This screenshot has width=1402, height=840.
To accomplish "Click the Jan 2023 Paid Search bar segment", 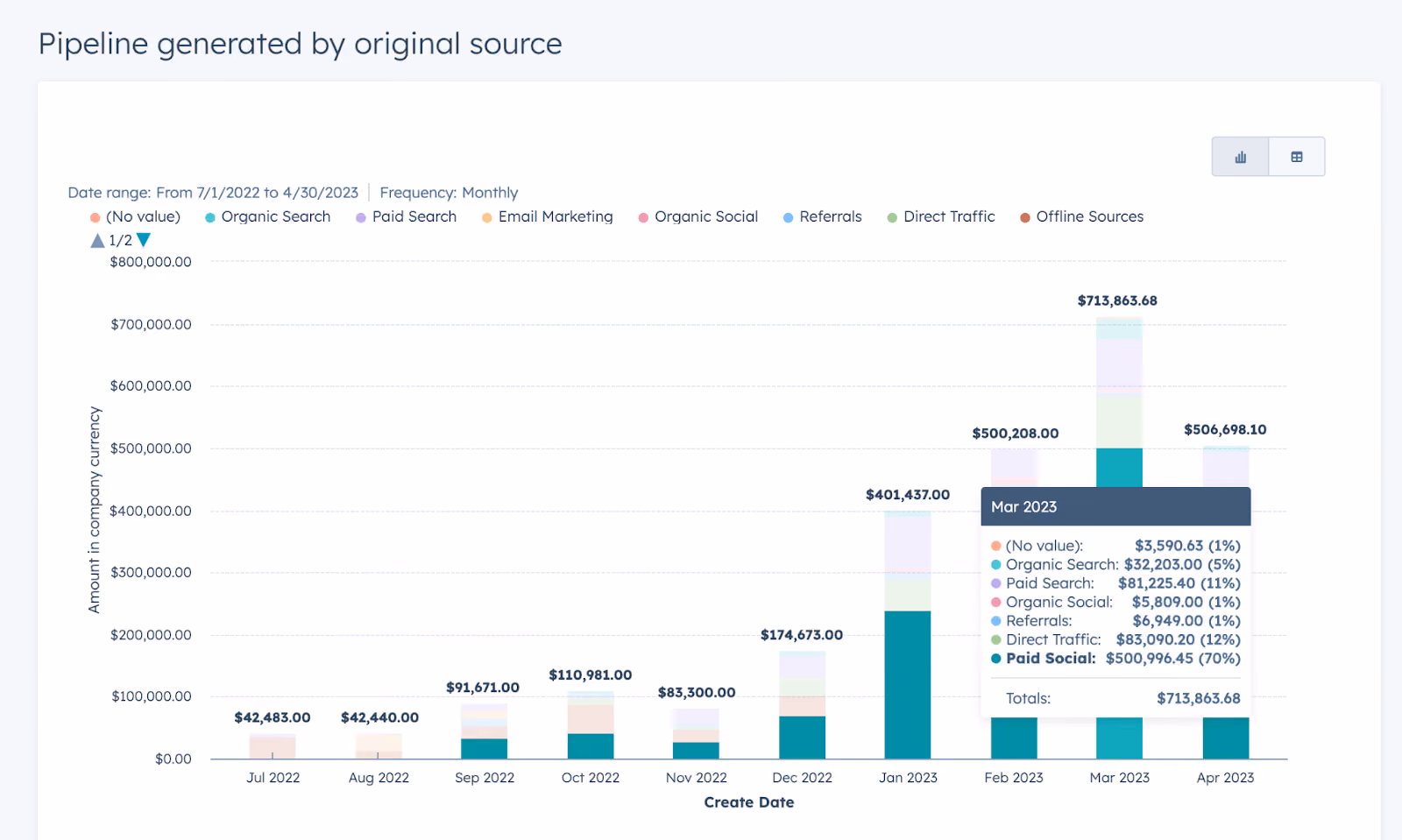I will (x=908, y=543).
